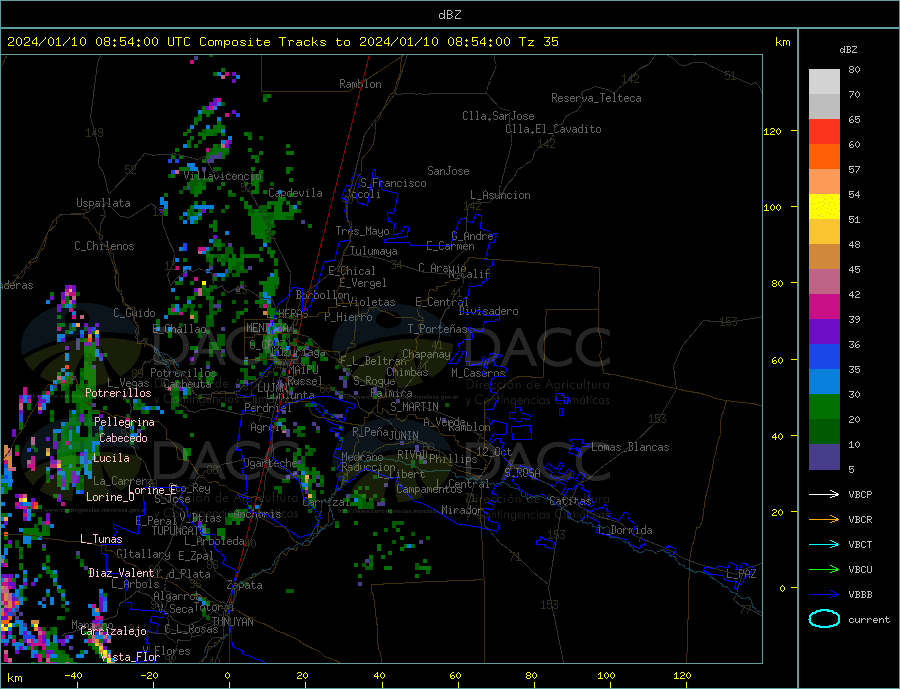Screen dimensions: 900x689
Task: Click the orange VBCR arrow in legend
Action: (824, 520)
